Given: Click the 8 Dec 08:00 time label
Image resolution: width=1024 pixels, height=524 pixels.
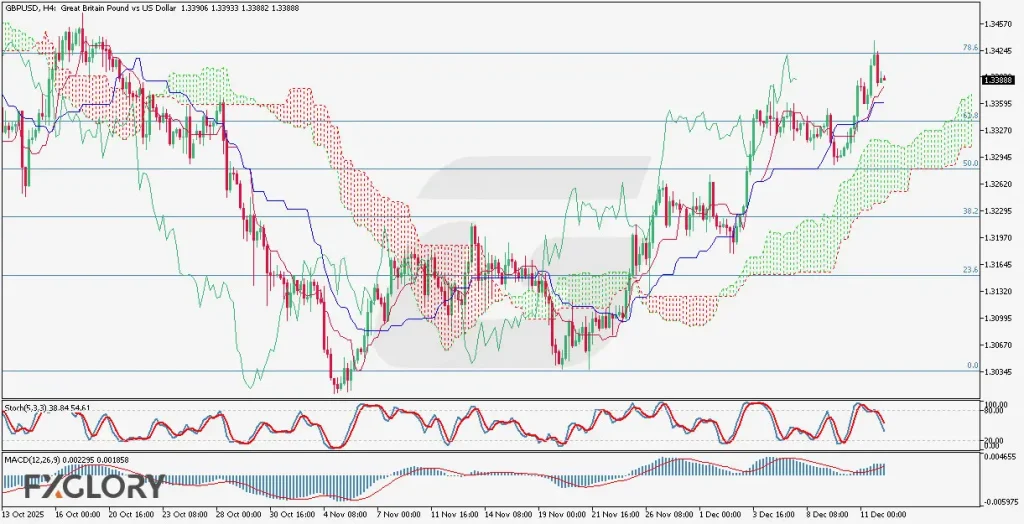Looking at the screenshot, I should coord(828,515).
